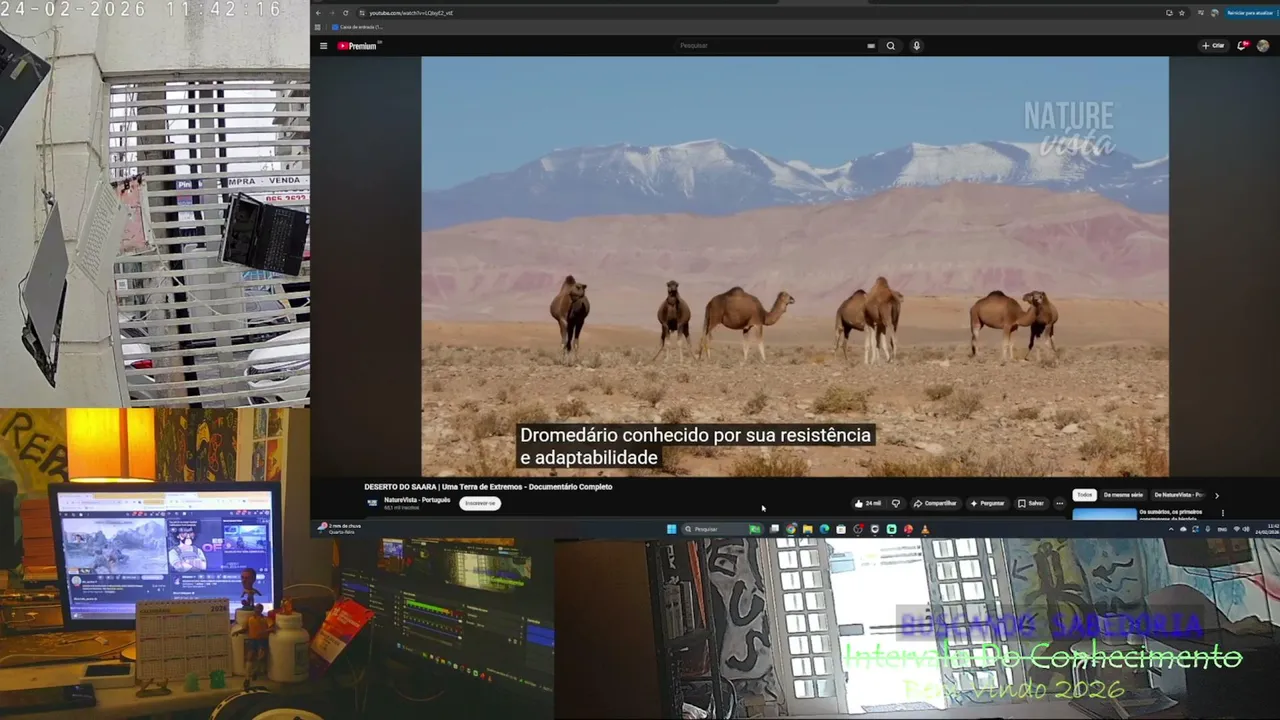The image size is (1280, 720).
Task: Click the Inscrever-se subscribe button
Action: click(480, 503)
